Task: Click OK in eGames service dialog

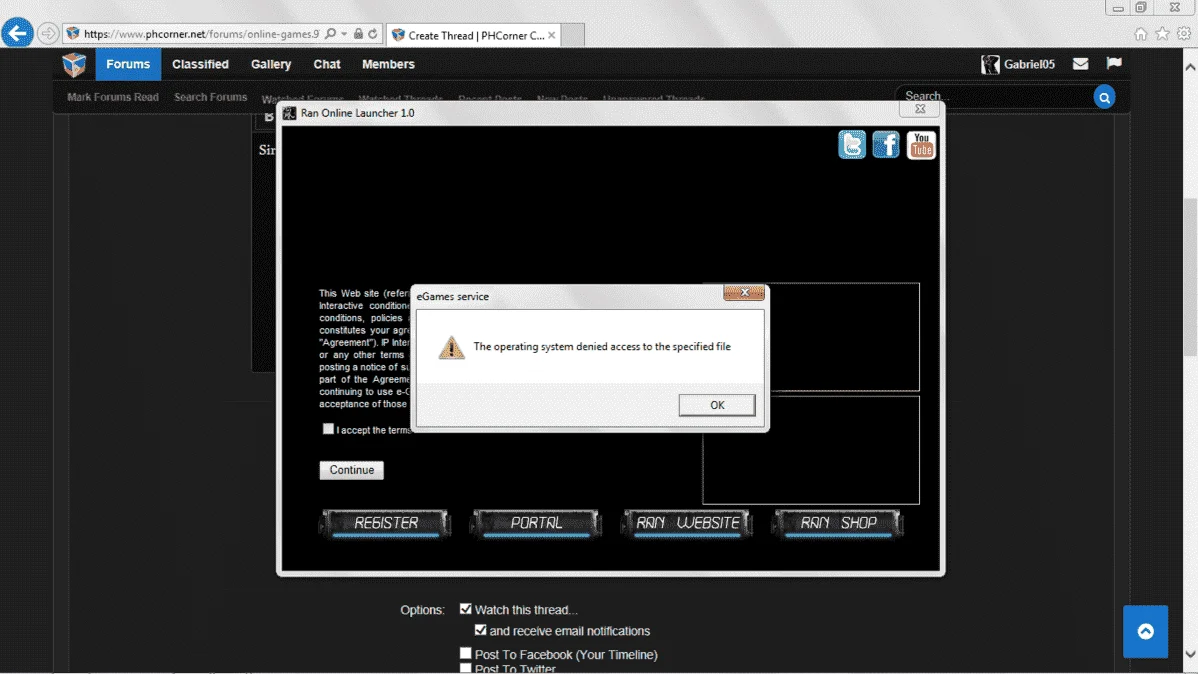Action: (x=717, y=405)
